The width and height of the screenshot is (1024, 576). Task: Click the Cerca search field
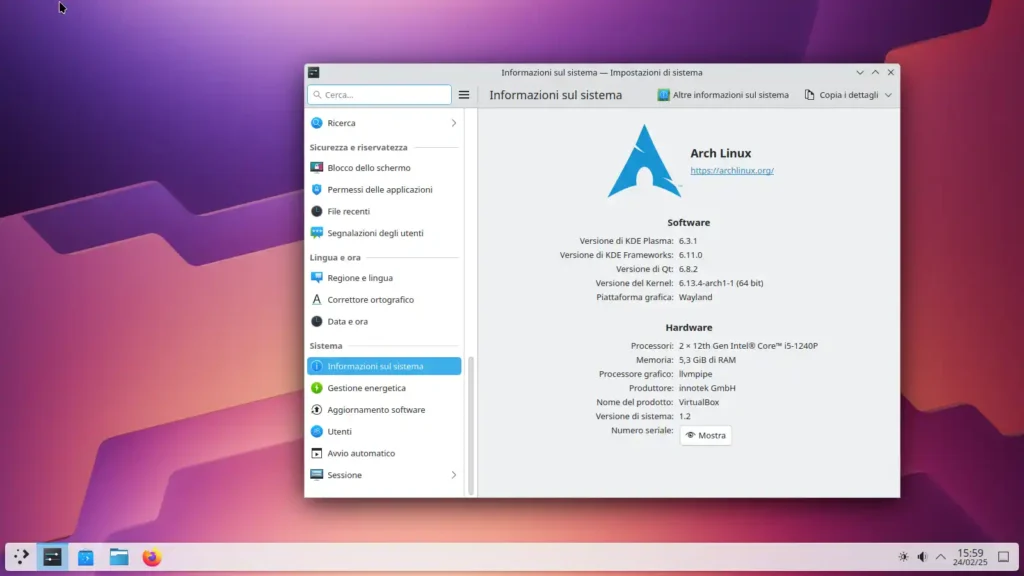point(378,94)
